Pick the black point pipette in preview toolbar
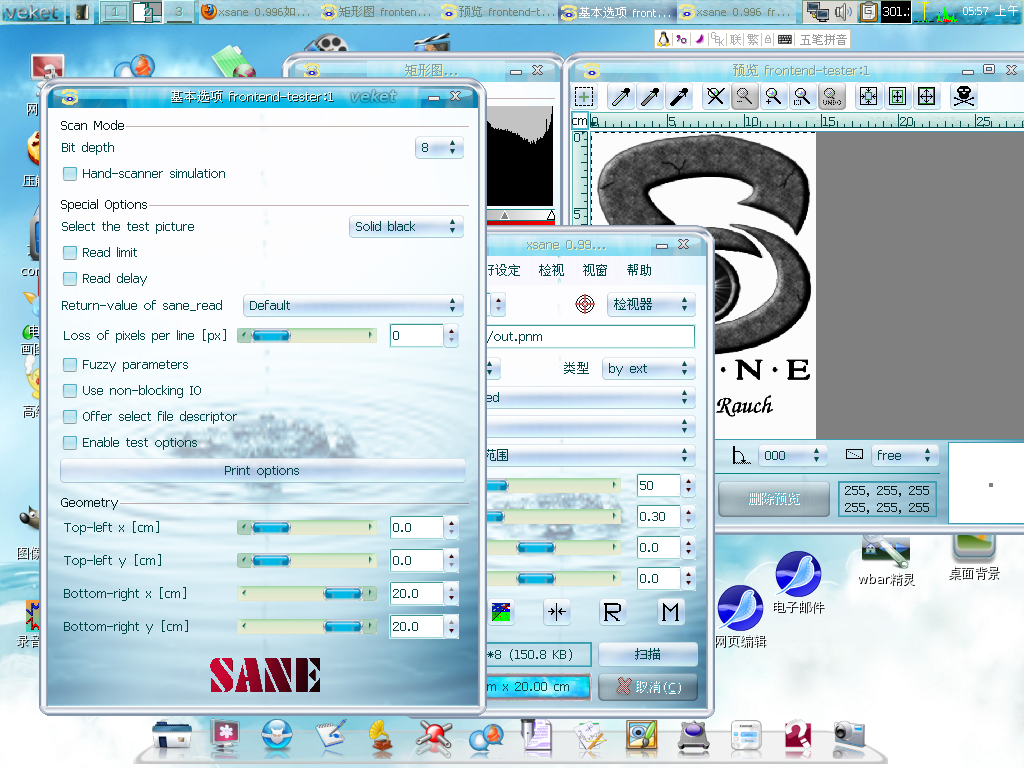1024x768 pixels. [x=680, y=97]
